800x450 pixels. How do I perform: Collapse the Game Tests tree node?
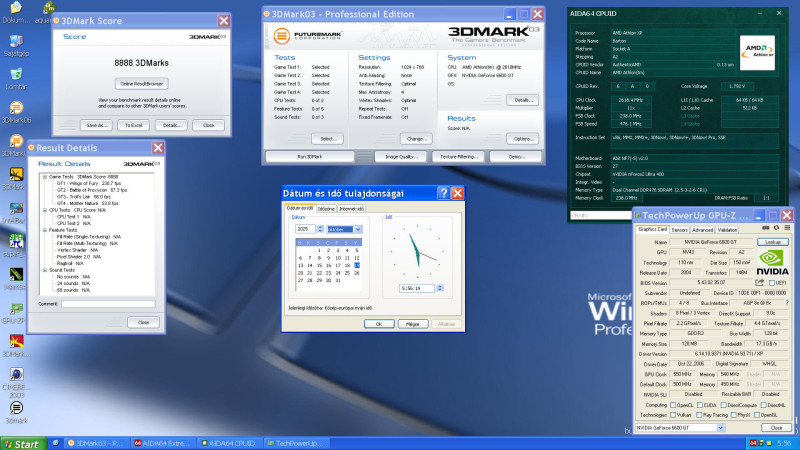coord(45,177)
